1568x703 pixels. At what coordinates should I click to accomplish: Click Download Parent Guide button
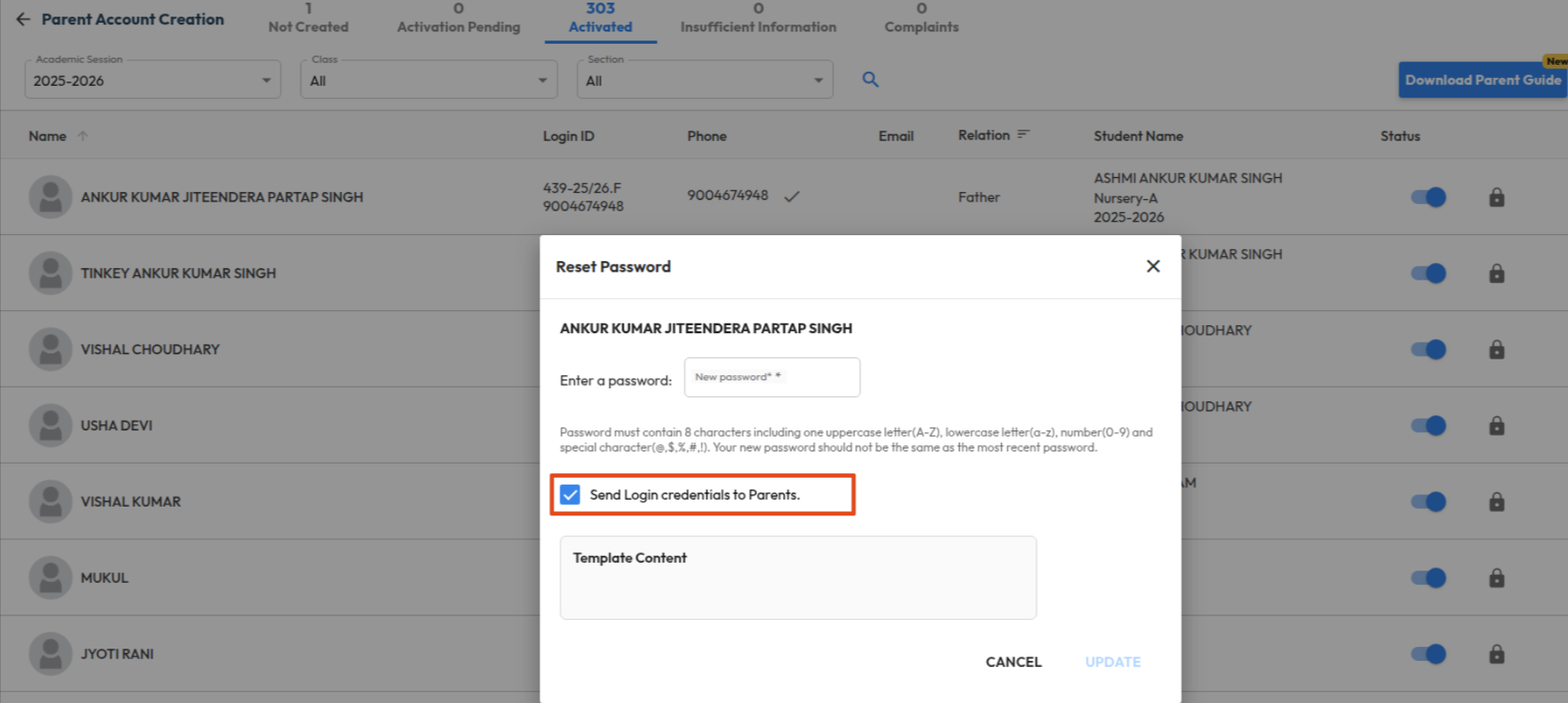1482,80
